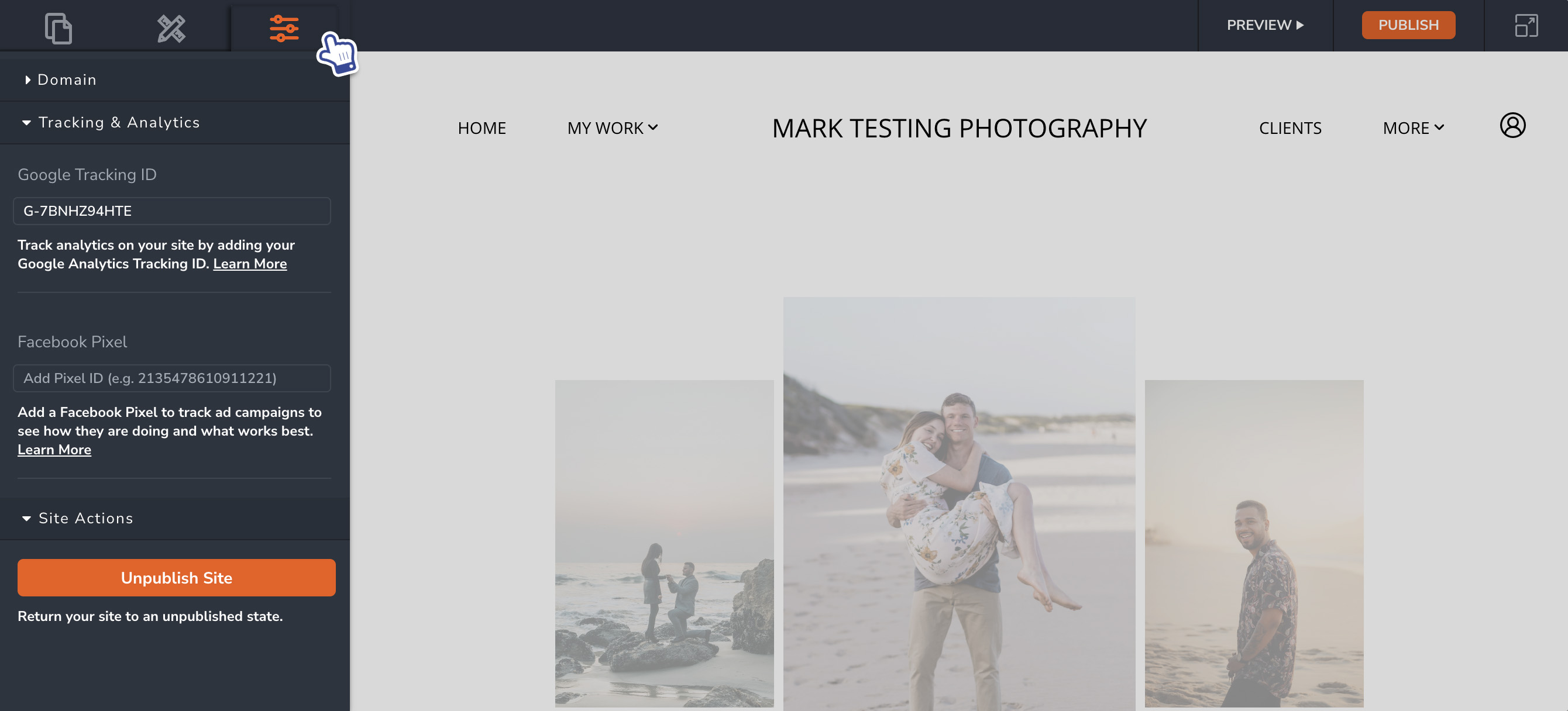Click the Pages/Copy icon in toolbar
This screenshot has height=711, width=1568.
(57, 27)
